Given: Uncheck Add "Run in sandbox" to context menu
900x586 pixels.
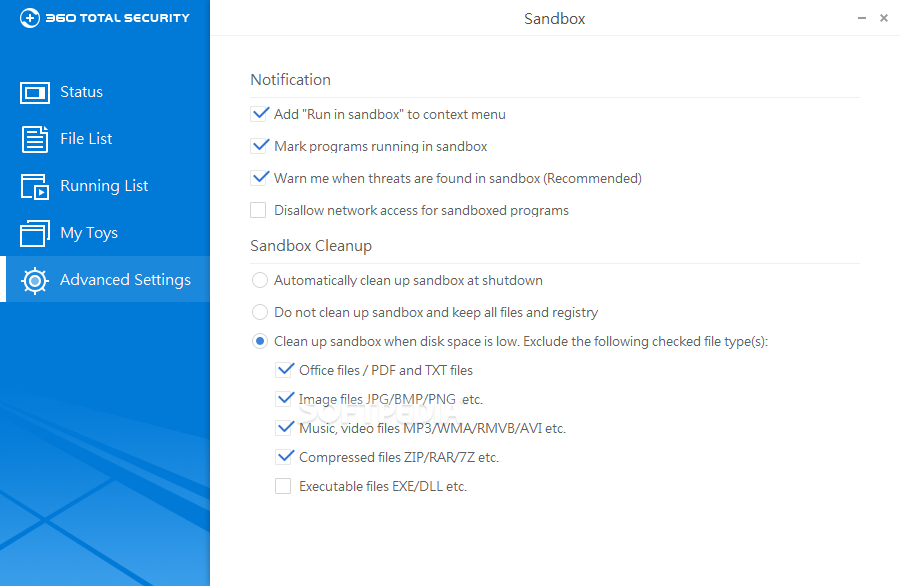Looking at the screenshot, I should point(259,114).
